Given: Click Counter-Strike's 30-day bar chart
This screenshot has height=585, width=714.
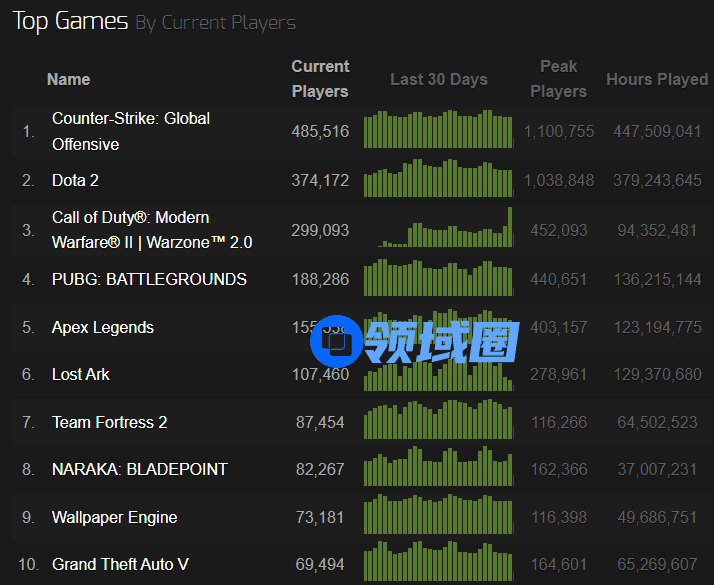Looking at the screenshot, I should click(438, 130).
